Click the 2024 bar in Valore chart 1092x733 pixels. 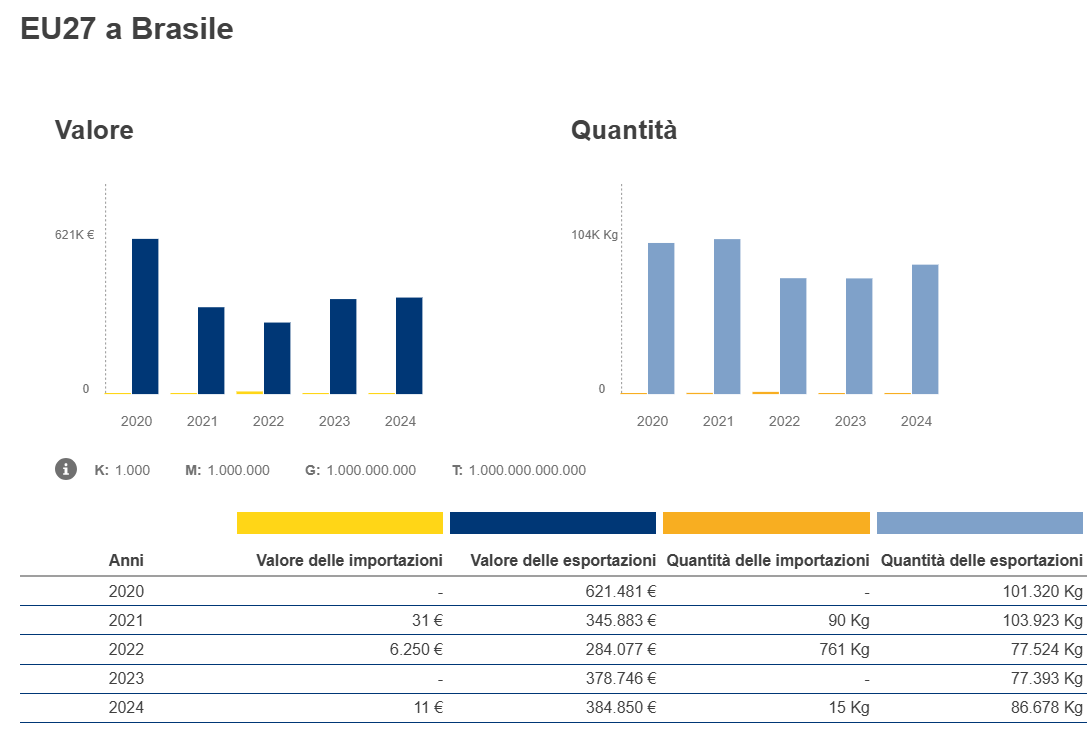pyautogui.click(x=409, y=345)
